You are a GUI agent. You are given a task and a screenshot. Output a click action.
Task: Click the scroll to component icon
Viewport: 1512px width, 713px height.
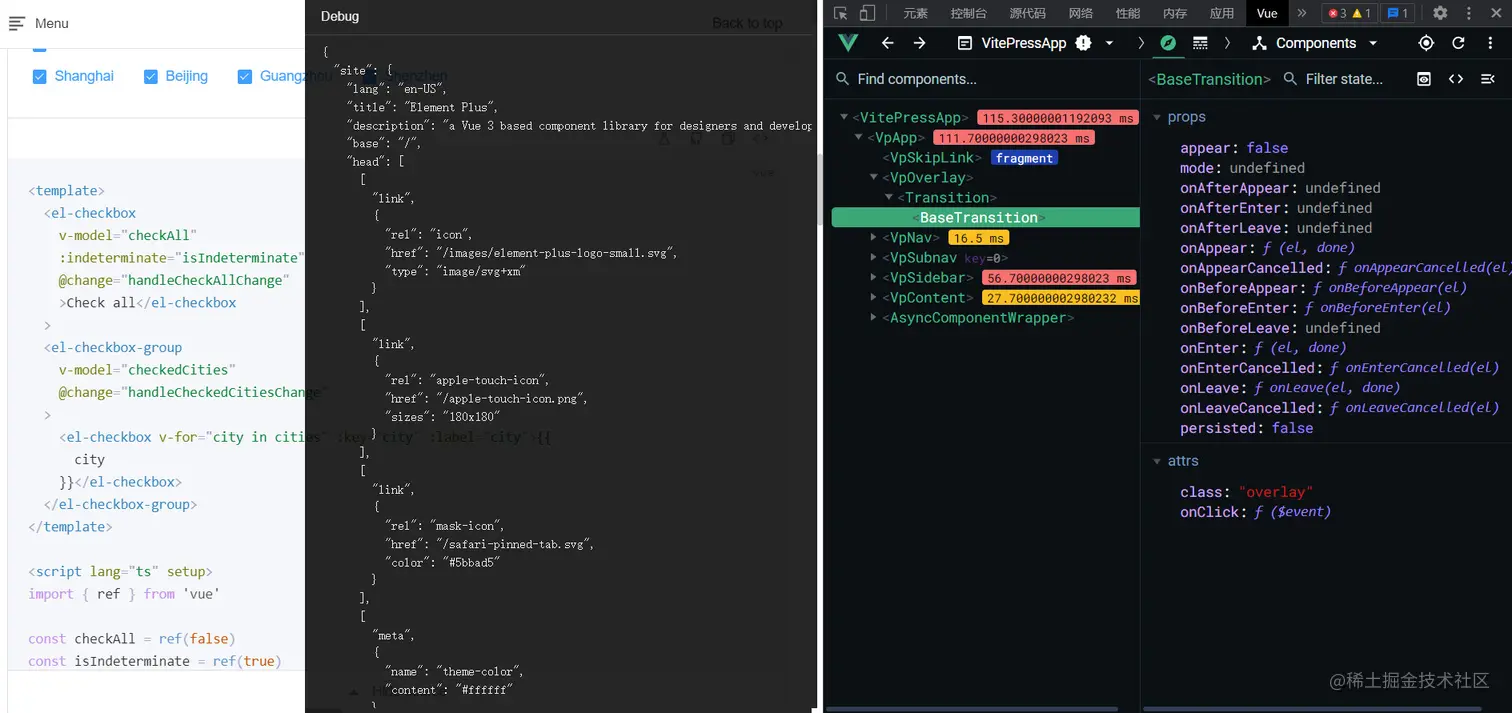[1424, 79]
